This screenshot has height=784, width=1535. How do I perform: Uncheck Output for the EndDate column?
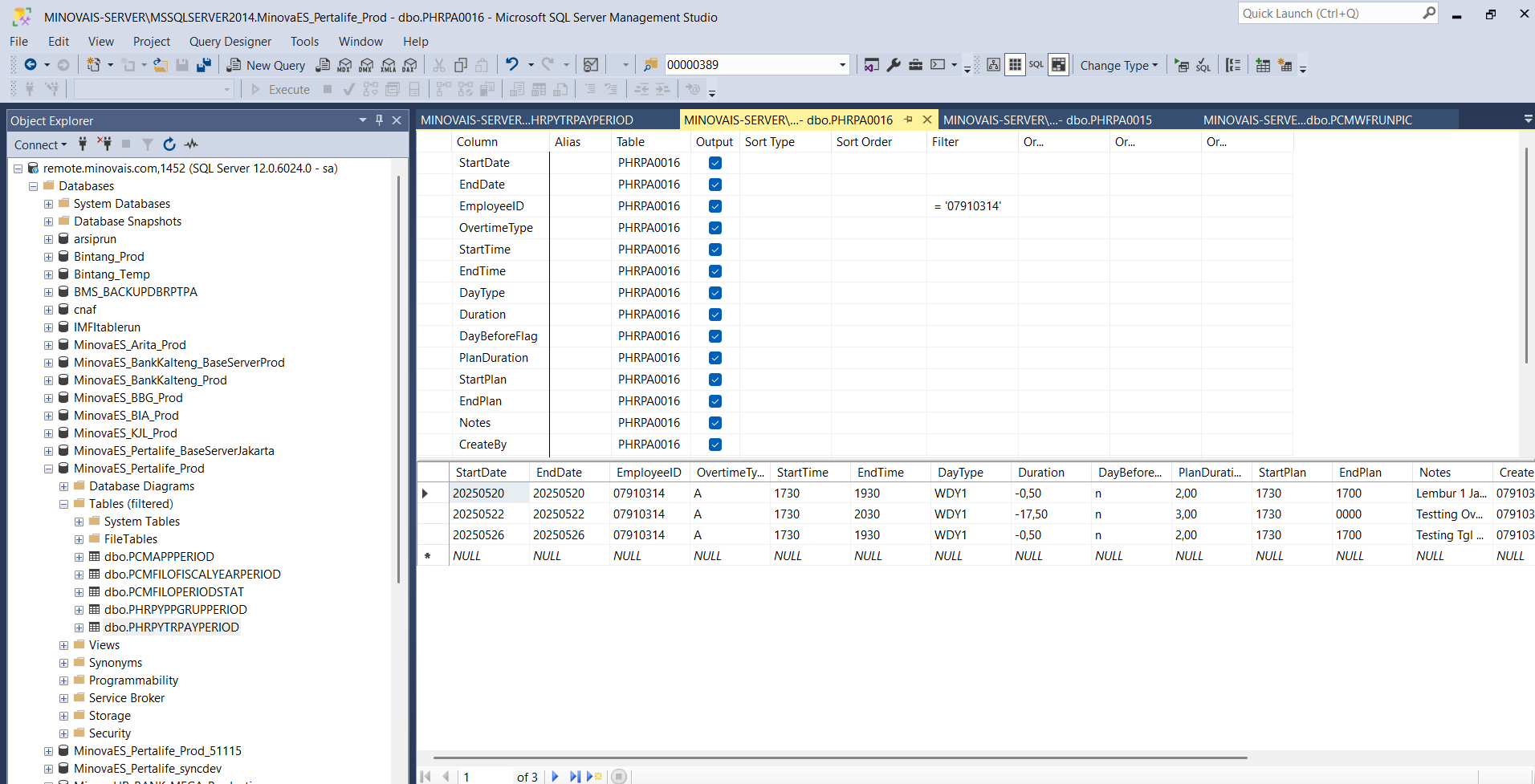(715, 185)
